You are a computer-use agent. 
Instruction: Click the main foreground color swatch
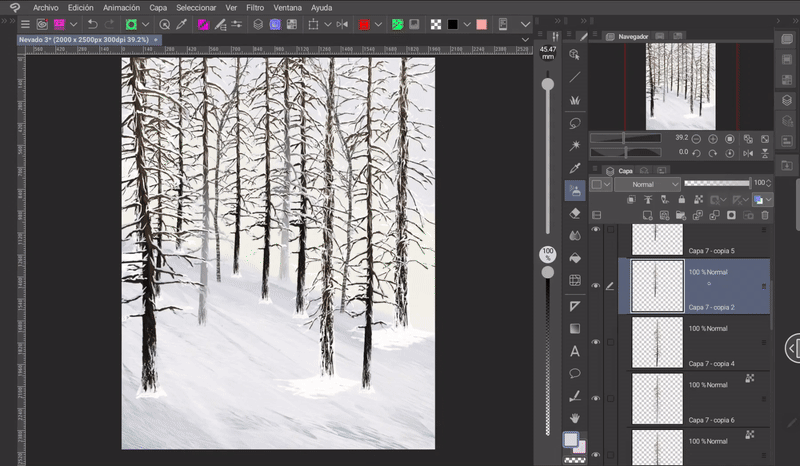tap(571, 439)
